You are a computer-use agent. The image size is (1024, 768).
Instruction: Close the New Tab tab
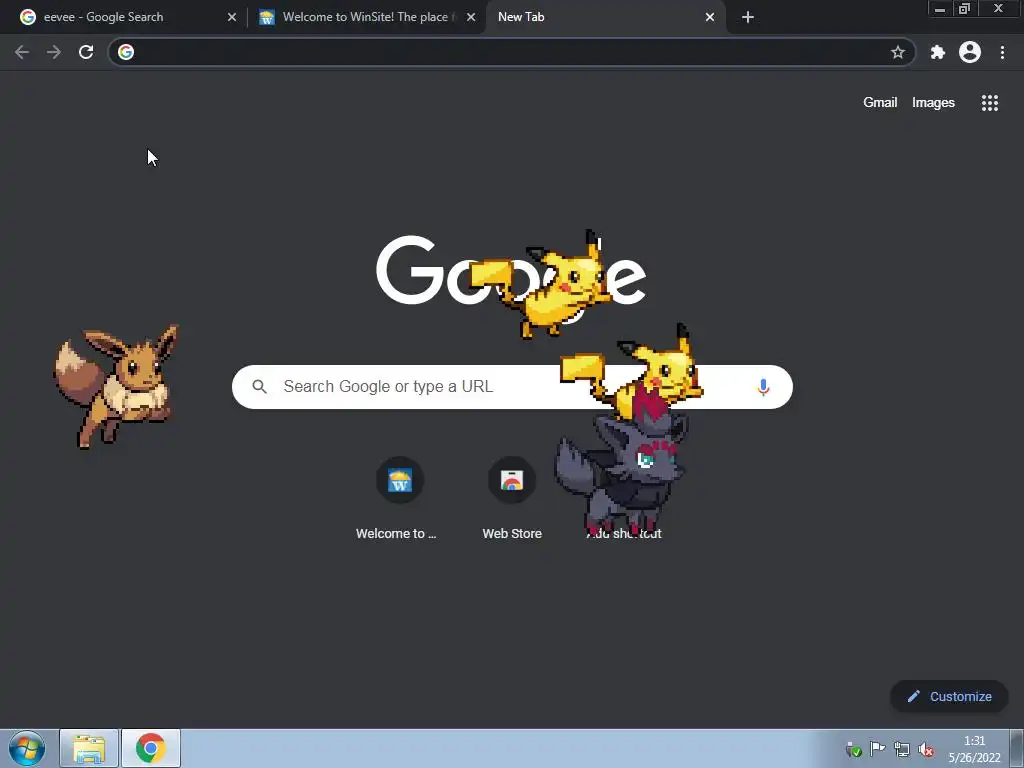tap(710, 17)
